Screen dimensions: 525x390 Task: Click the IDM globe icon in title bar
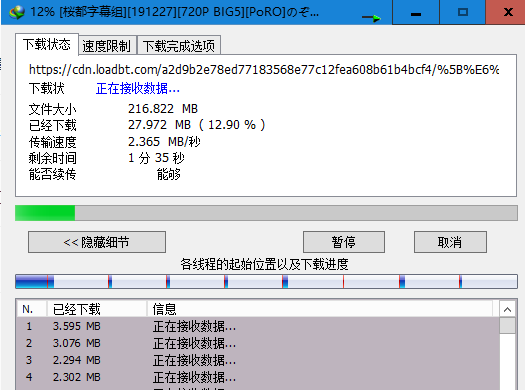pos(17,12)
